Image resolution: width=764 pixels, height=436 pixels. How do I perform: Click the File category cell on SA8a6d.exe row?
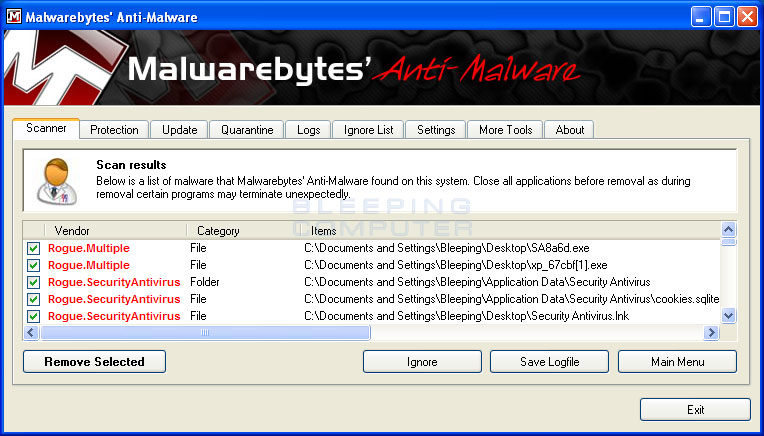click(x=198, y=248)
